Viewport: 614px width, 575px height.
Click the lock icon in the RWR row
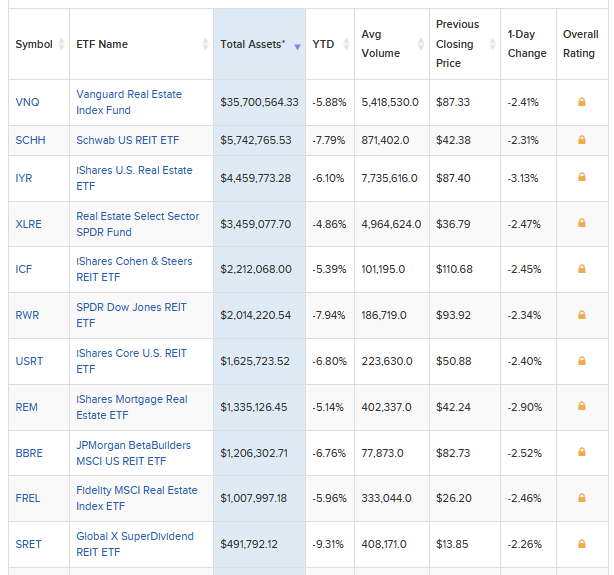tap(581, 315)
